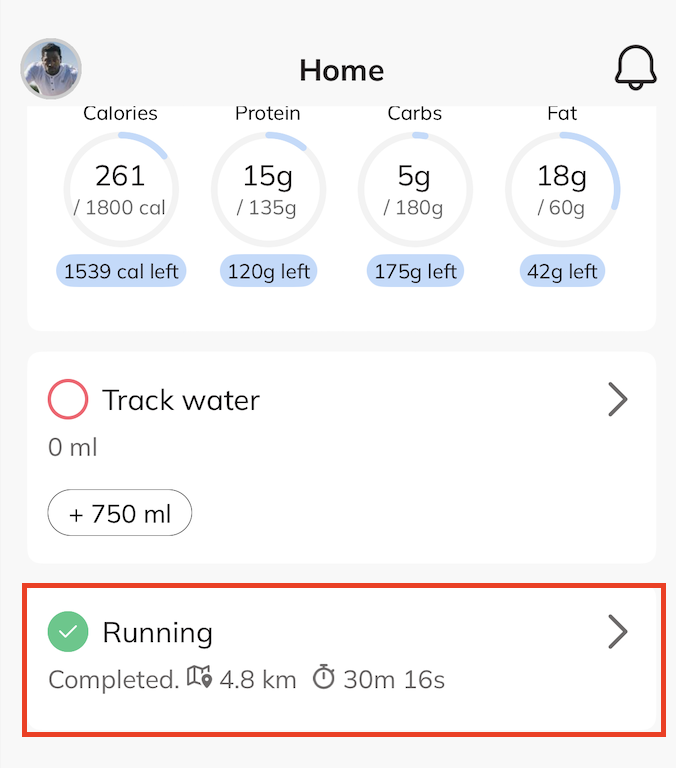
Task: Toggle the Track water red circle
Action: 68,400
